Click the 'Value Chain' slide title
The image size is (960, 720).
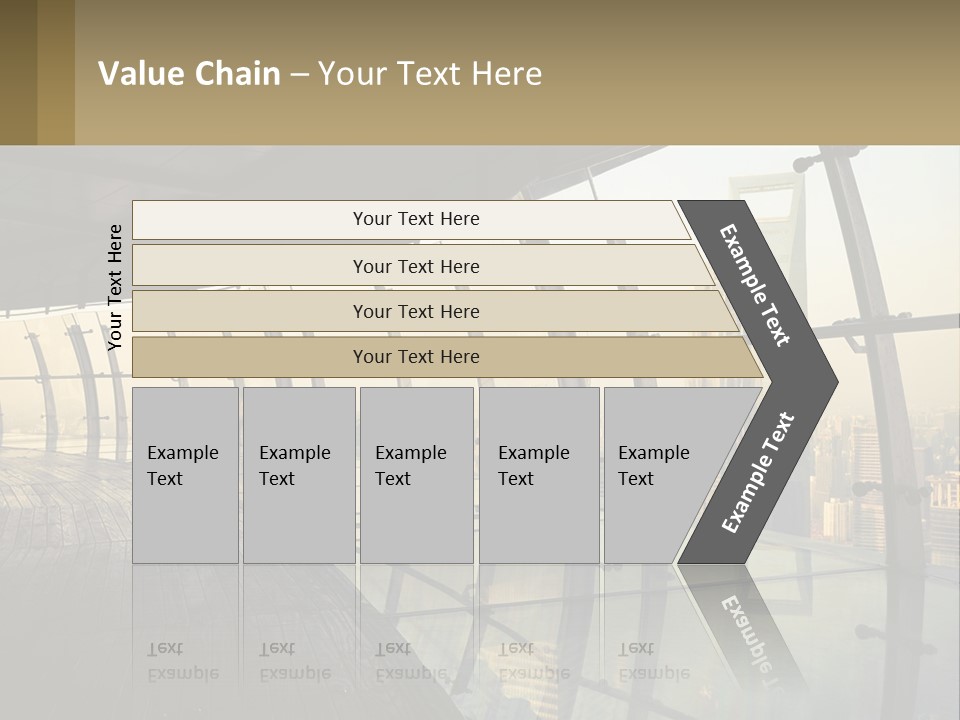point(320,74)
